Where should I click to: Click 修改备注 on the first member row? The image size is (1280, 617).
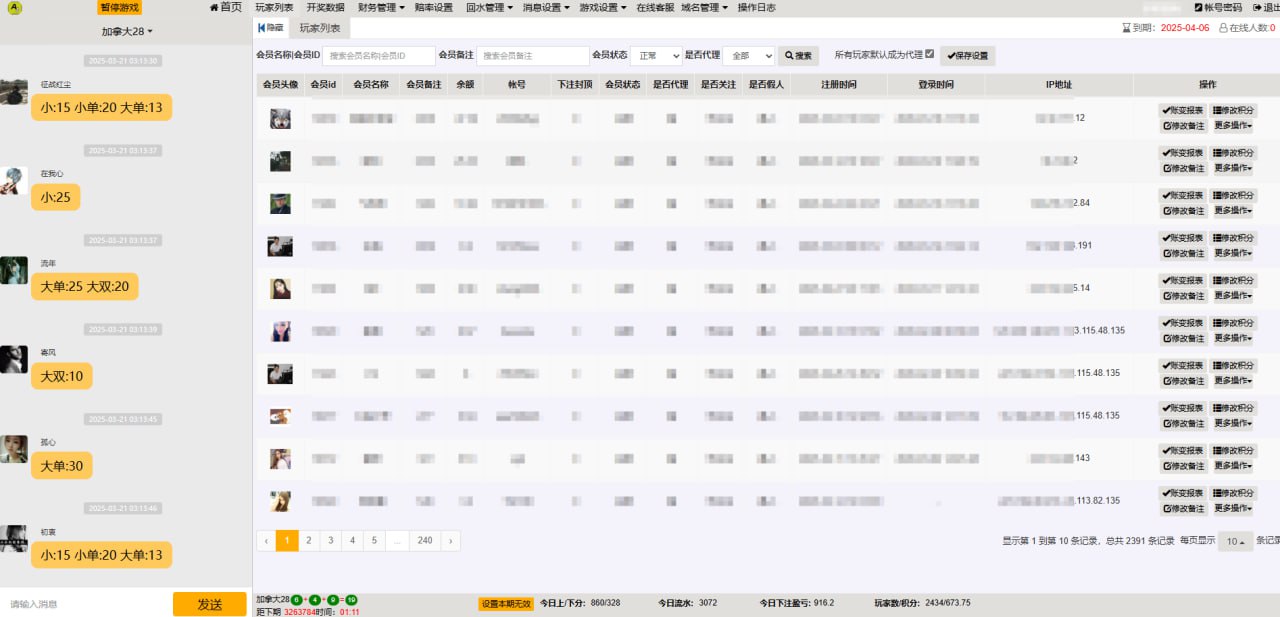pos(1182,126)
